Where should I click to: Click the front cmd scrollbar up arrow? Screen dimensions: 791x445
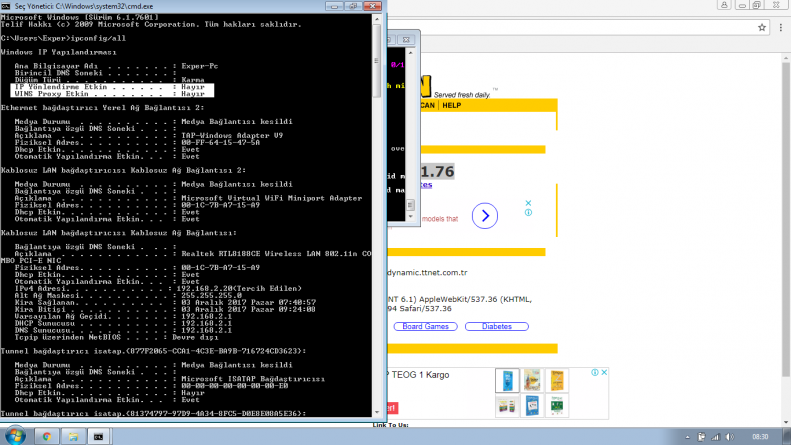(x=376, y=19)
